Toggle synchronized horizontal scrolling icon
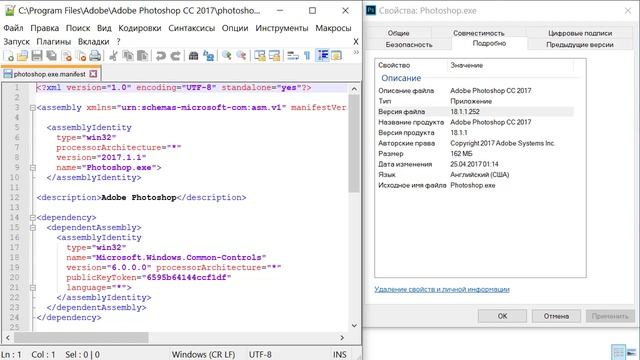 pos(274,56)
